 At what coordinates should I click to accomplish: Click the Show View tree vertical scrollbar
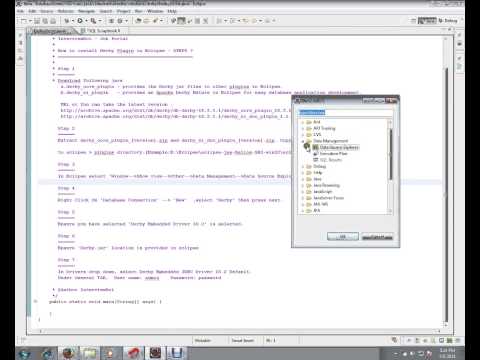point(390,166)
